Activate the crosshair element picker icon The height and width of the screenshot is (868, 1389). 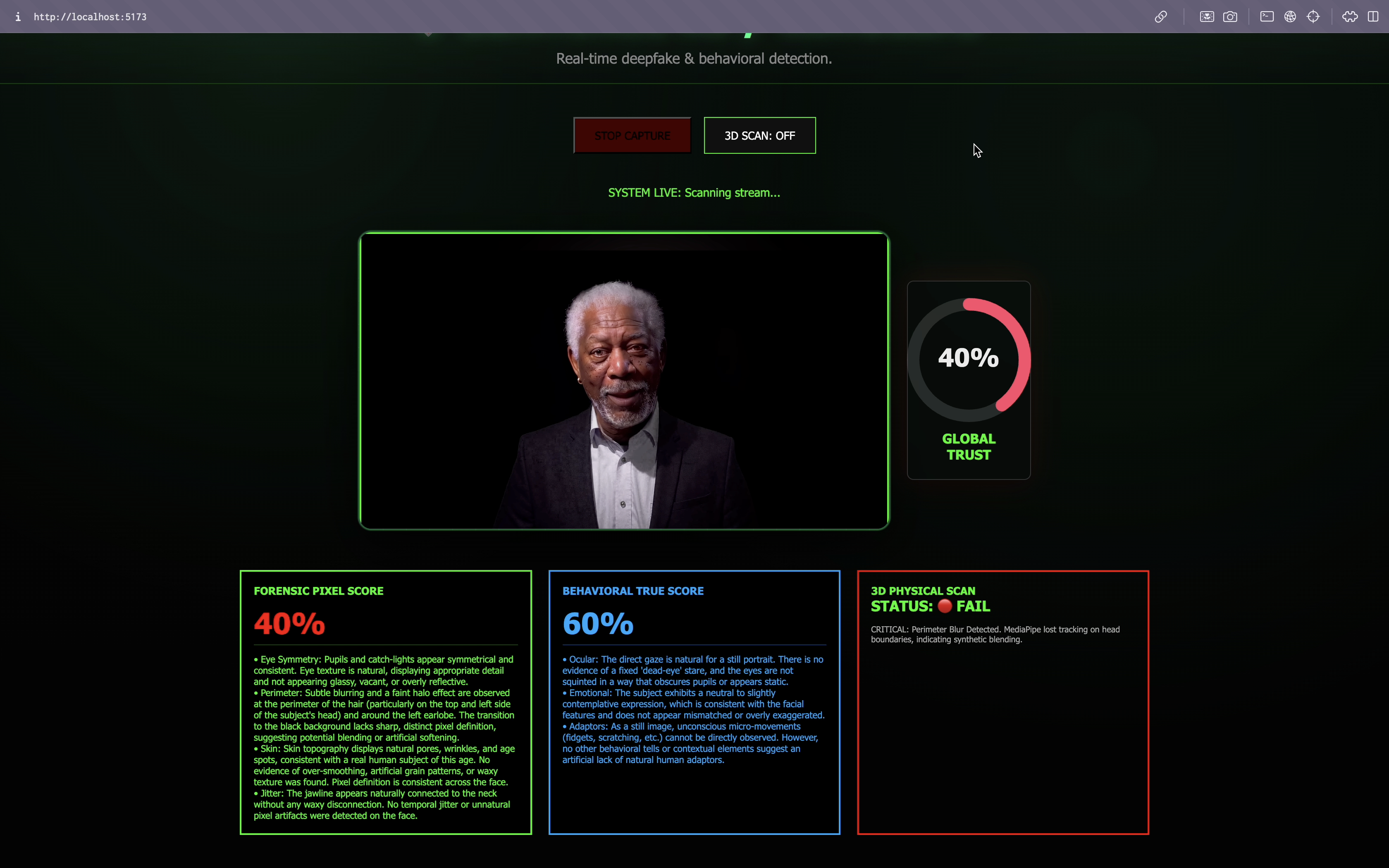coord(1313,17)
